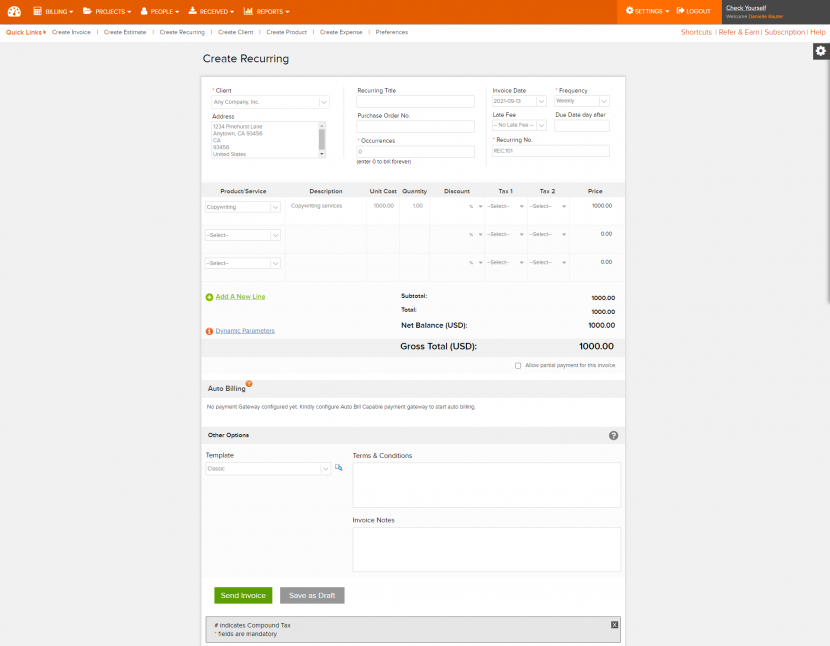Click the People menu icon
This screenshot has height=646, width=830.
click(x=143, y=11)
